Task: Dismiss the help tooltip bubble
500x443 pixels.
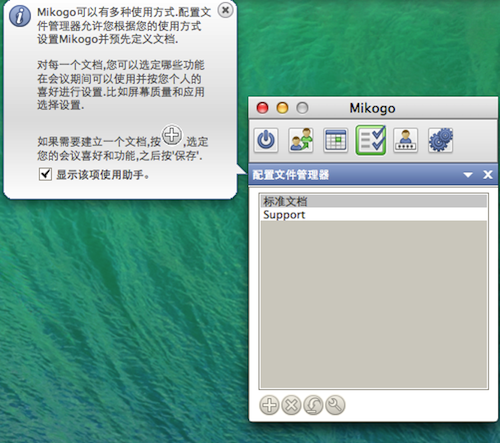Action: (226, 10)
